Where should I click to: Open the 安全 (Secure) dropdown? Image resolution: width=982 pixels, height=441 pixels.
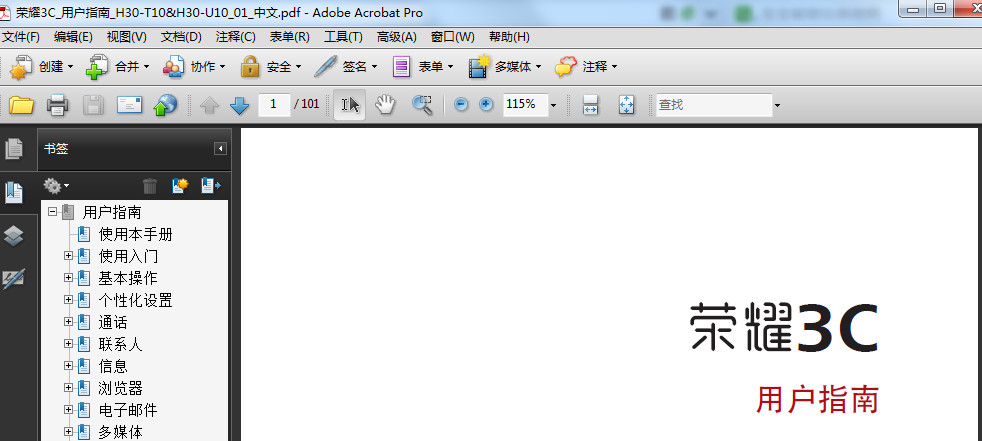[271, 66]
